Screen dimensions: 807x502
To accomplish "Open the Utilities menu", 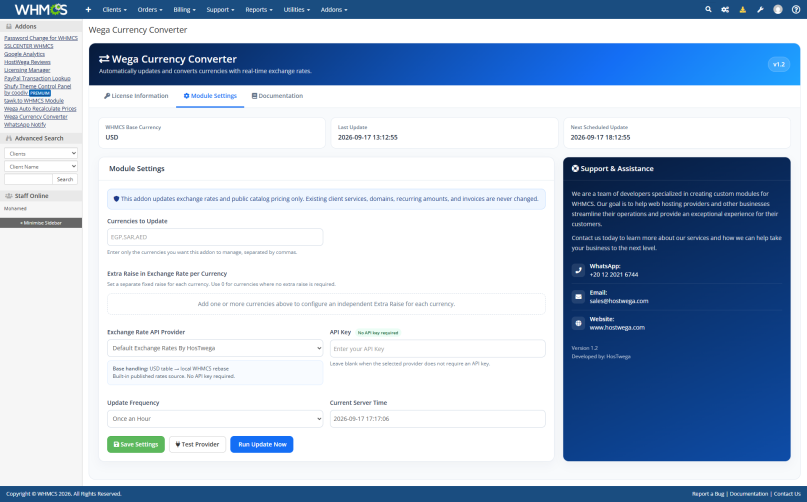I will pos(296,9).
